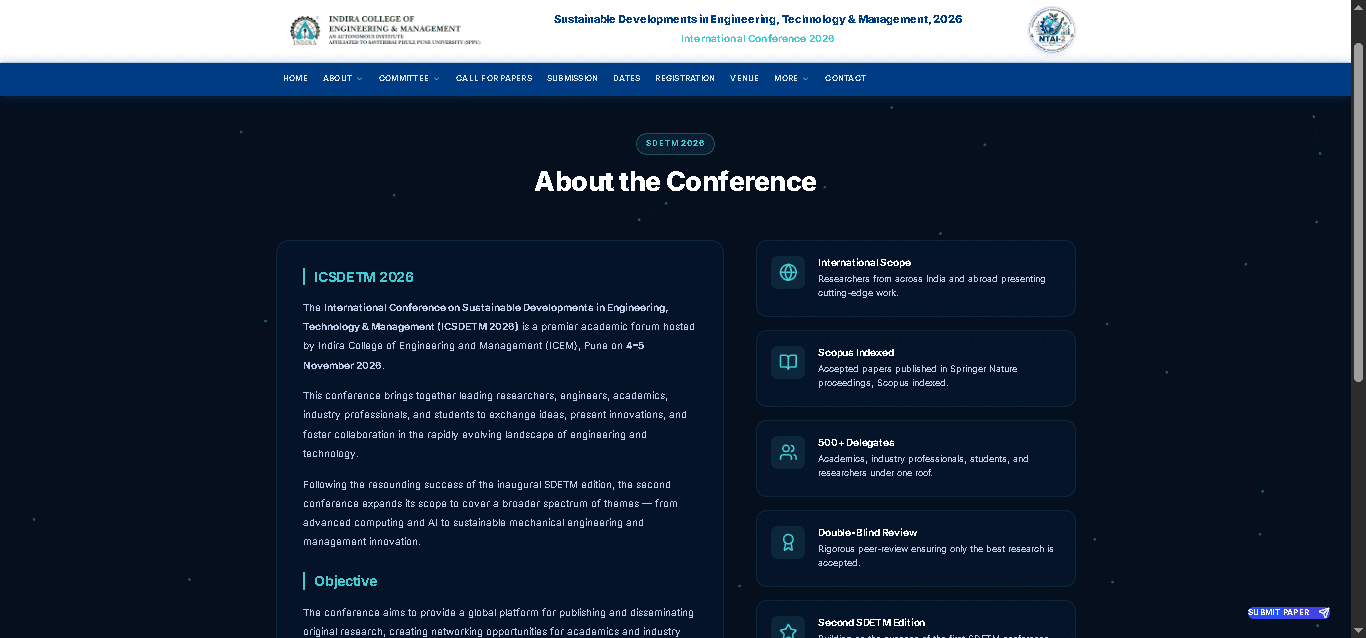Image resolution: width=1366 pixels, height=638 pixels.
Task: Click the award ribbon icon for Double-Blind Review
Action: coord(788,542)
